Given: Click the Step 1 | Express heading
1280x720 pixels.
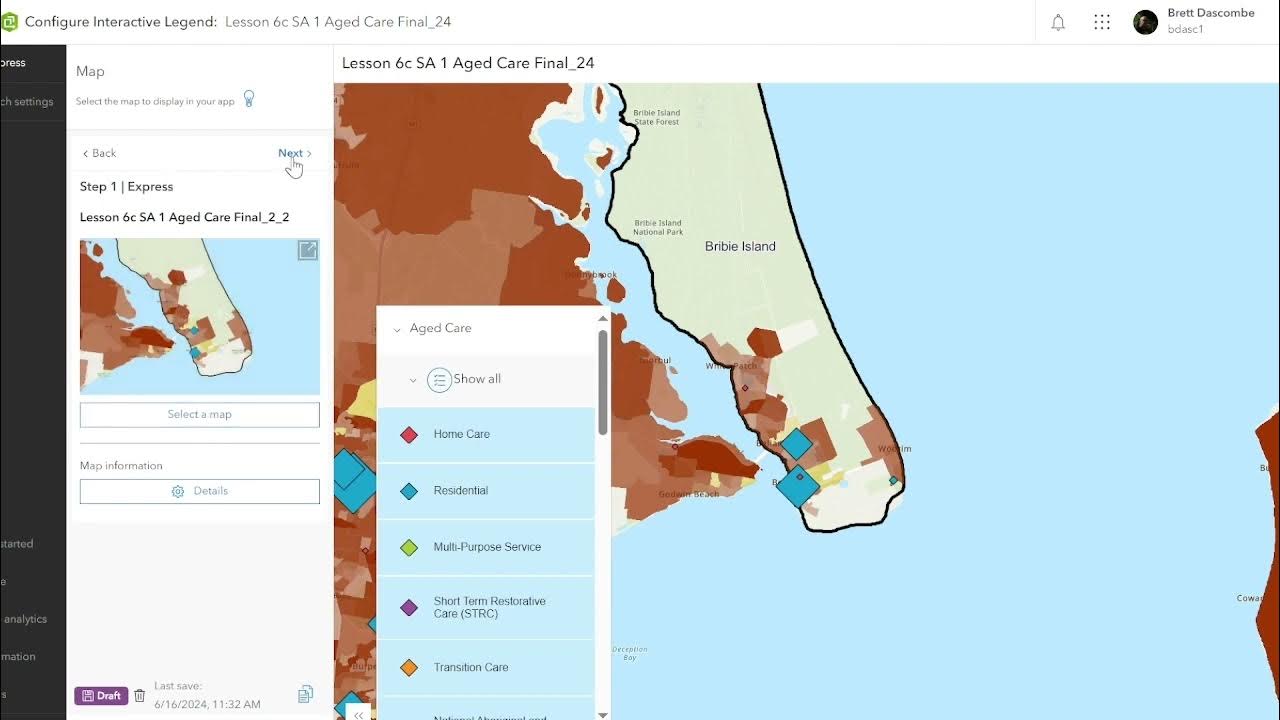Looking at the screenshot, I should tap(126, 187).
